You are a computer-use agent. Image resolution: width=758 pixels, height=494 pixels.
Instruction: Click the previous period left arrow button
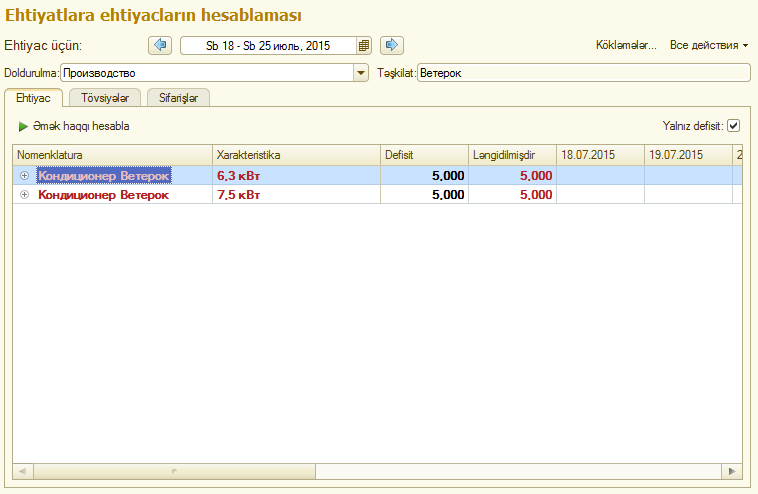160,45
